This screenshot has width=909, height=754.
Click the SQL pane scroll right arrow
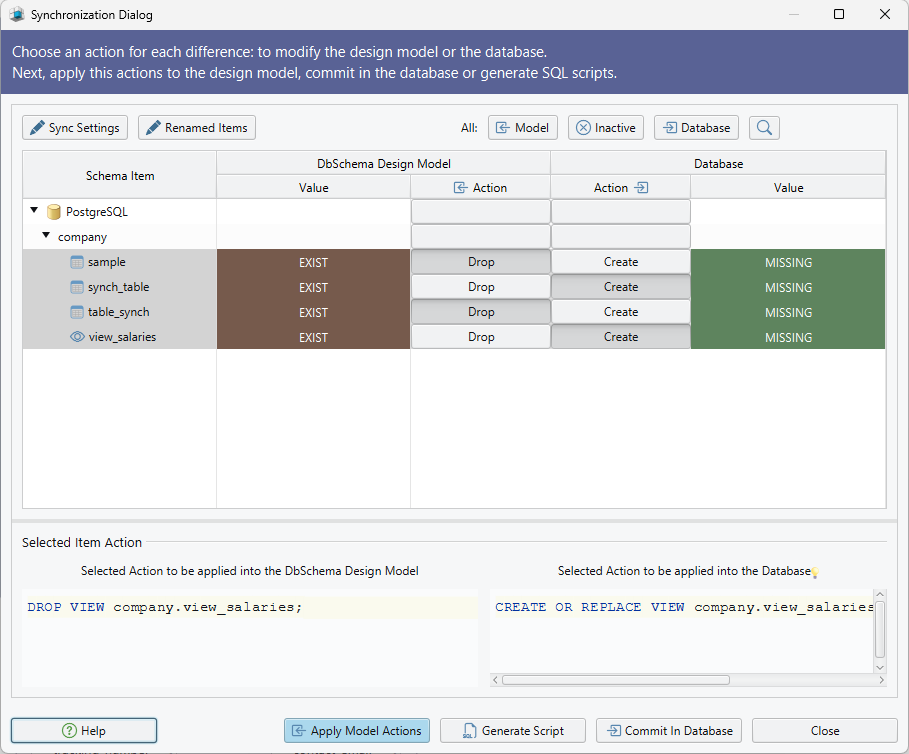[x=881, y=680]
